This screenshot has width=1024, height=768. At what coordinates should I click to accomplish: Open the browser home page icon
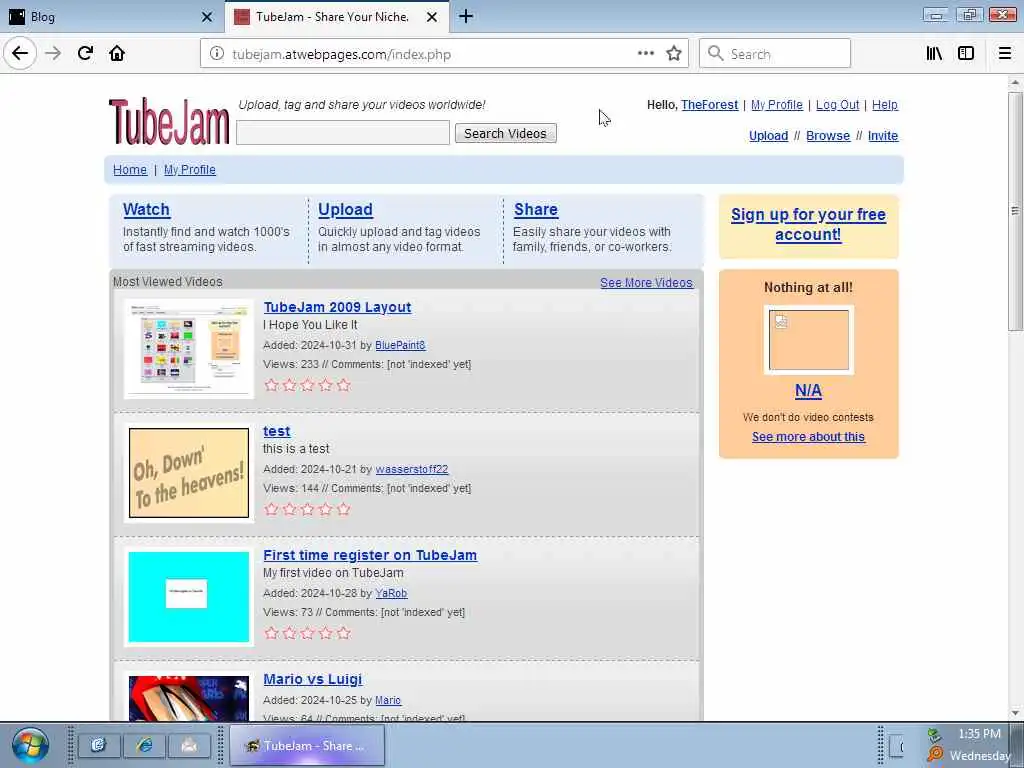117,53
